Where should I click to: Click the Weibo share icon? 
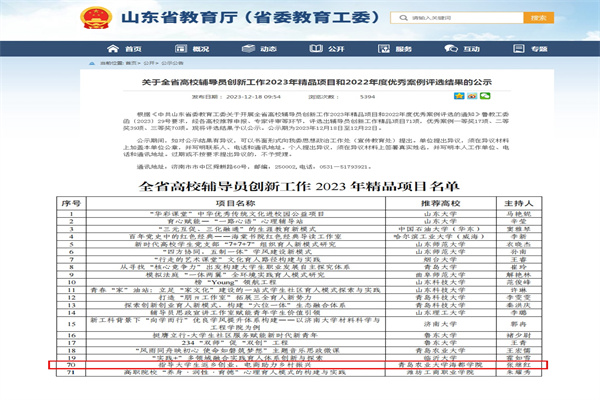[x=472, y=96]
